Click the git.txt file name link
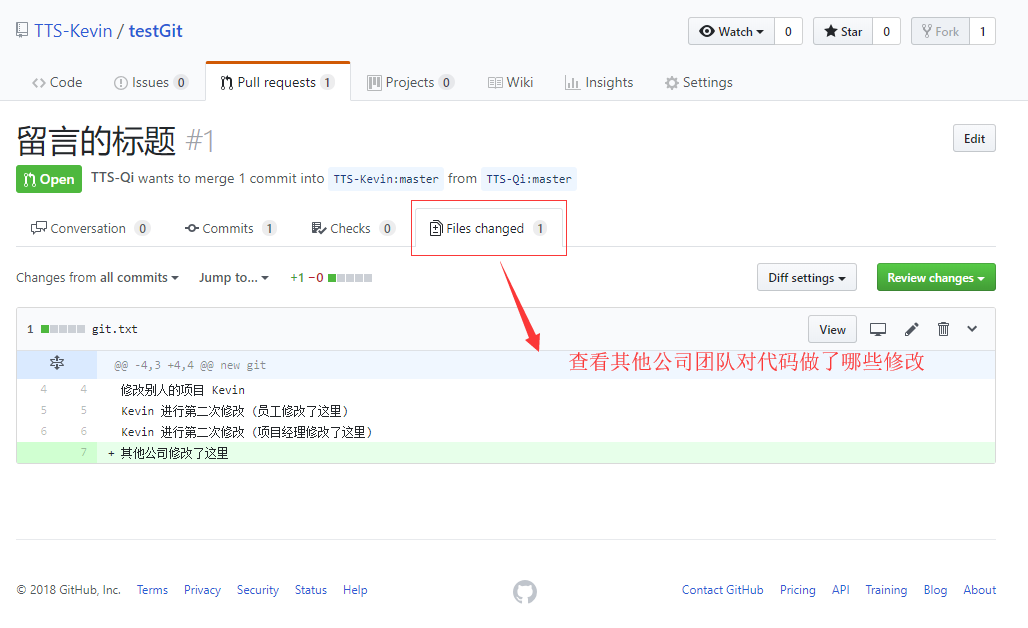This screenshot has height=628, width=1028. tap(115, 329)
